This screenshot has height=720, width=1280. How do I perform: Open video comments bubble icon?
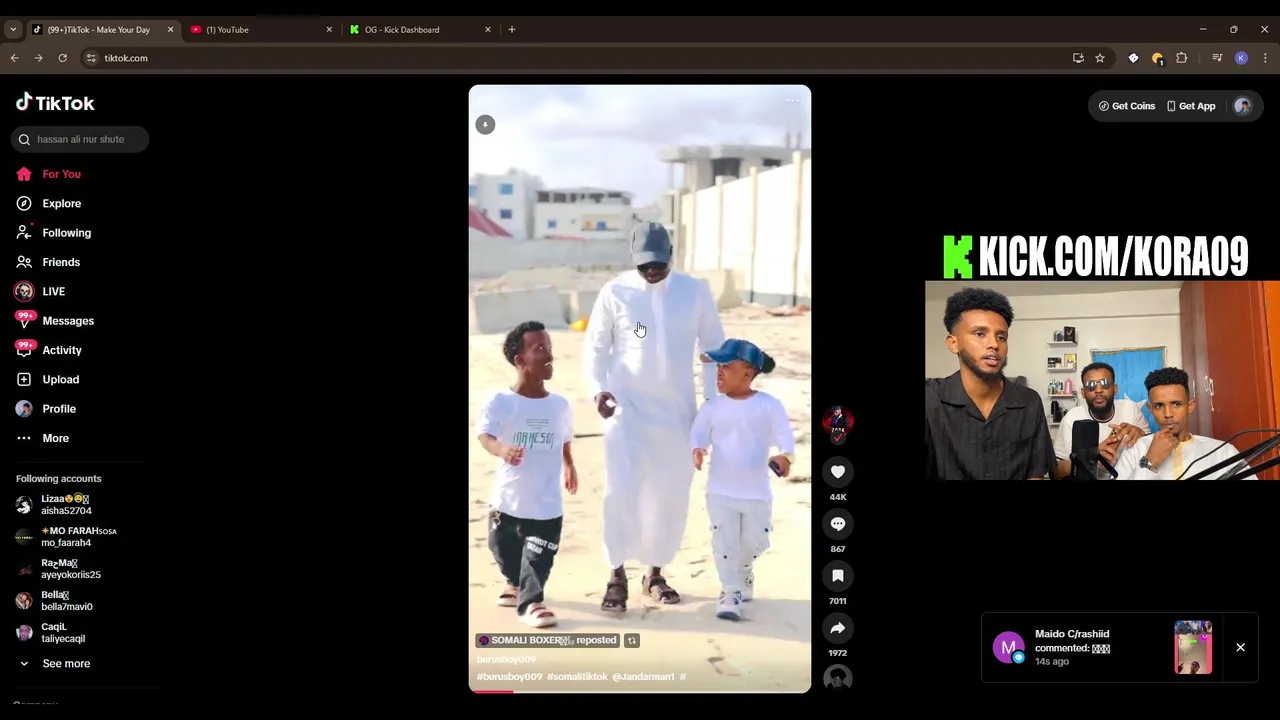tap(838, 524)
